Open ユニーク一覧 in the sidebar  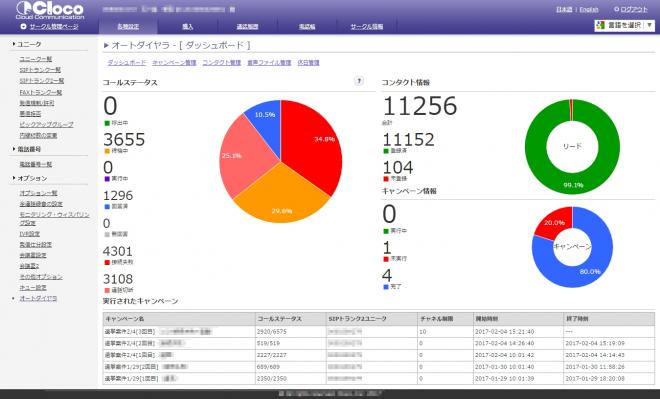click(36, 59)
